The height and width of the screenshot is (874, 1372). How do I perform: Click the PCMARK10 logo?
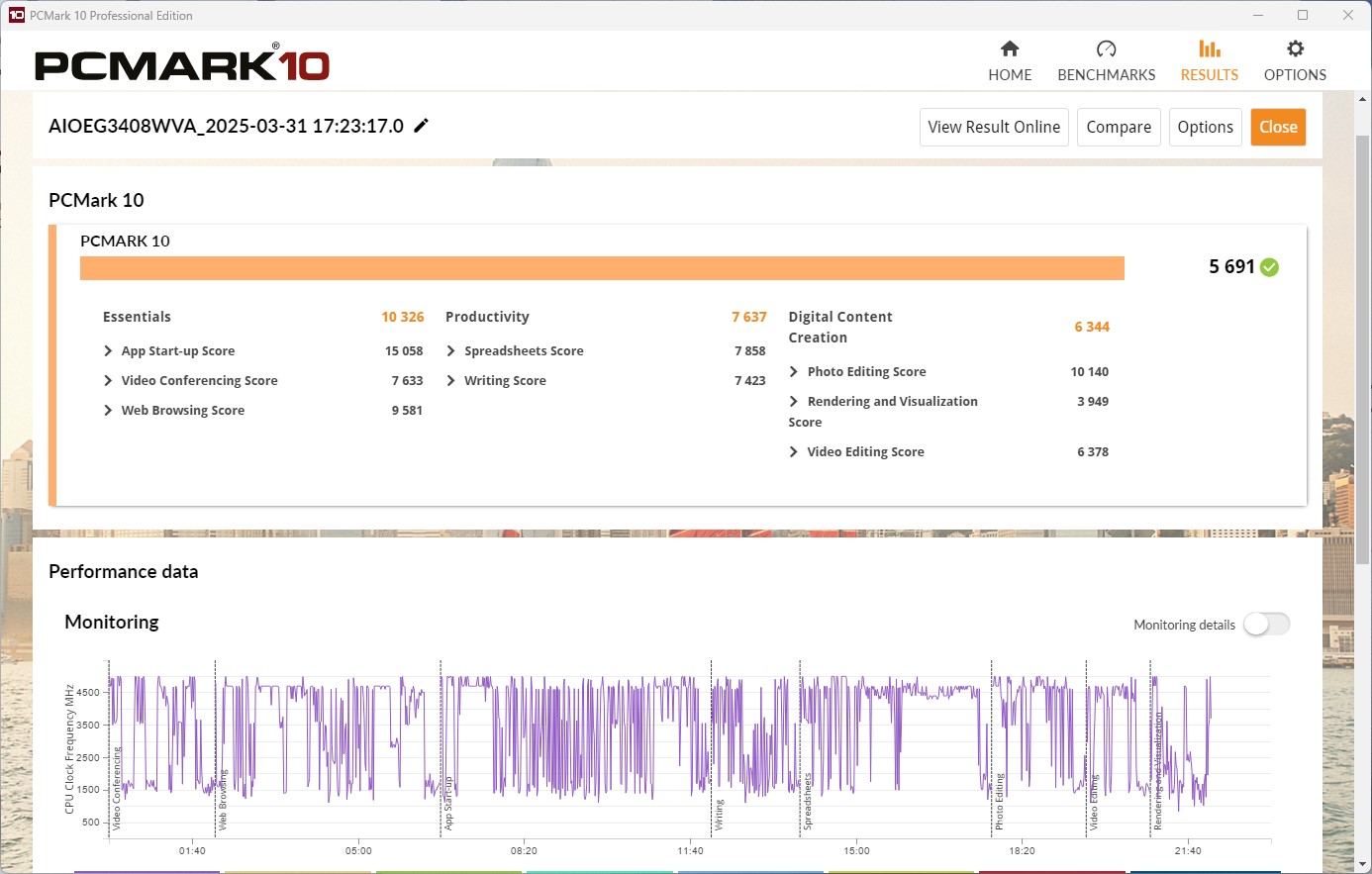click(x=182, y=63)
